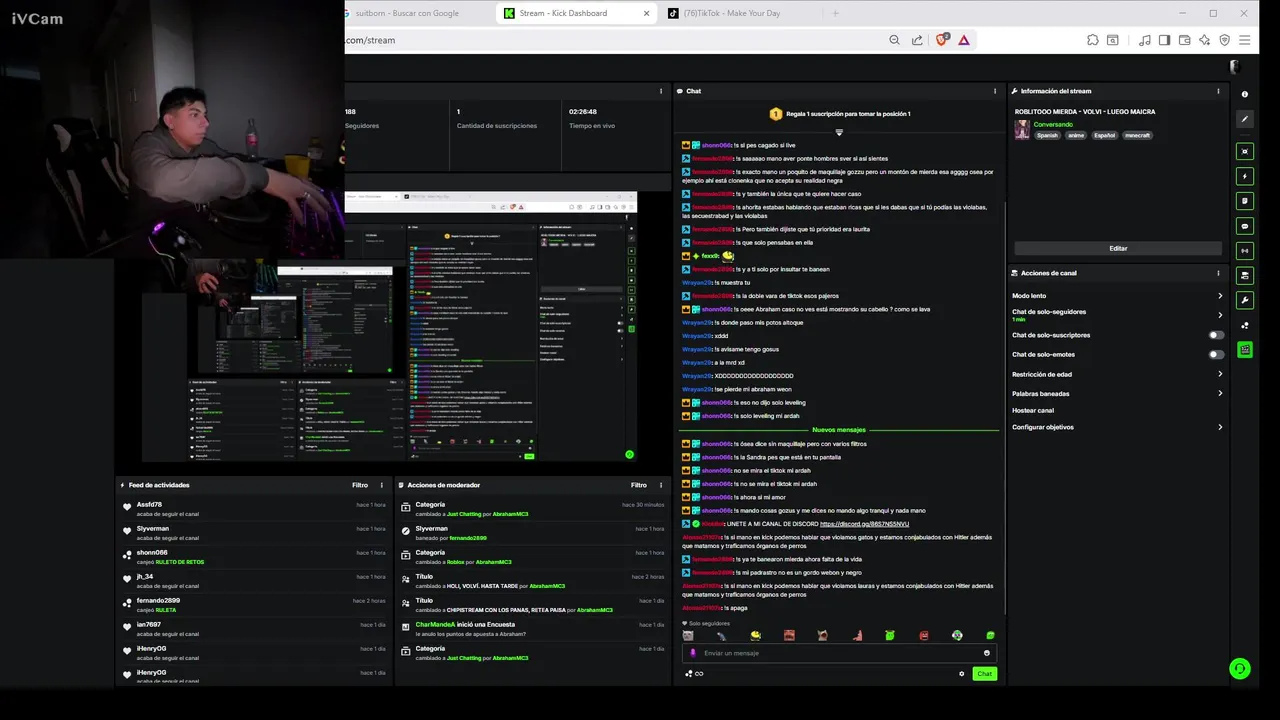Click Hostear canal
This screenshot has height=720, width=1280.
[1033, 410]
